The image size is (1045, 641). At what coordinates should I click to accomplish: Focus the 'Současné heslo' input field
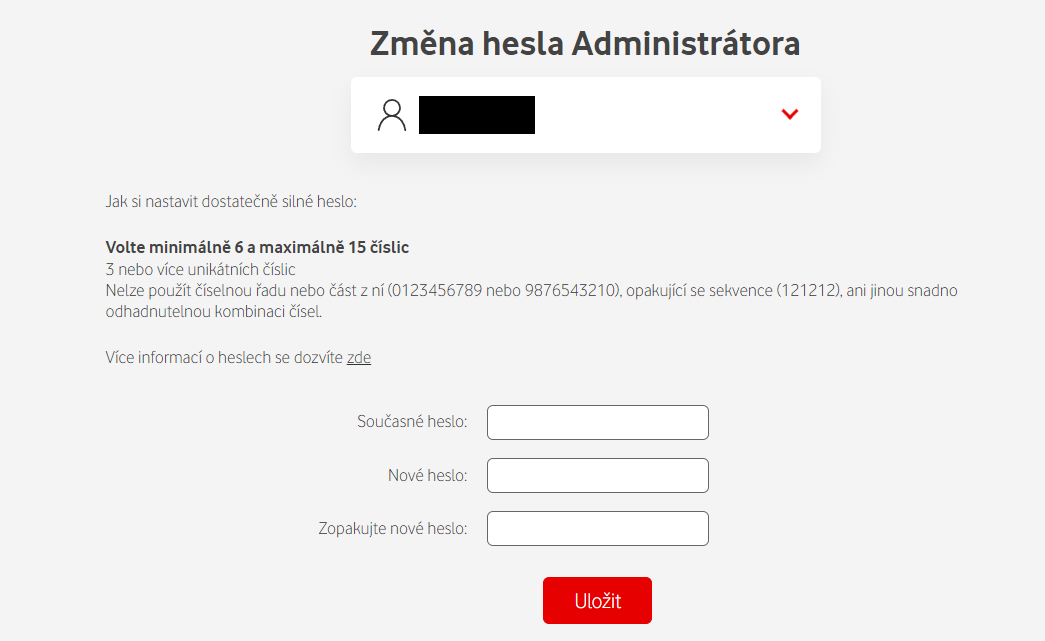[x=597, y=422]
